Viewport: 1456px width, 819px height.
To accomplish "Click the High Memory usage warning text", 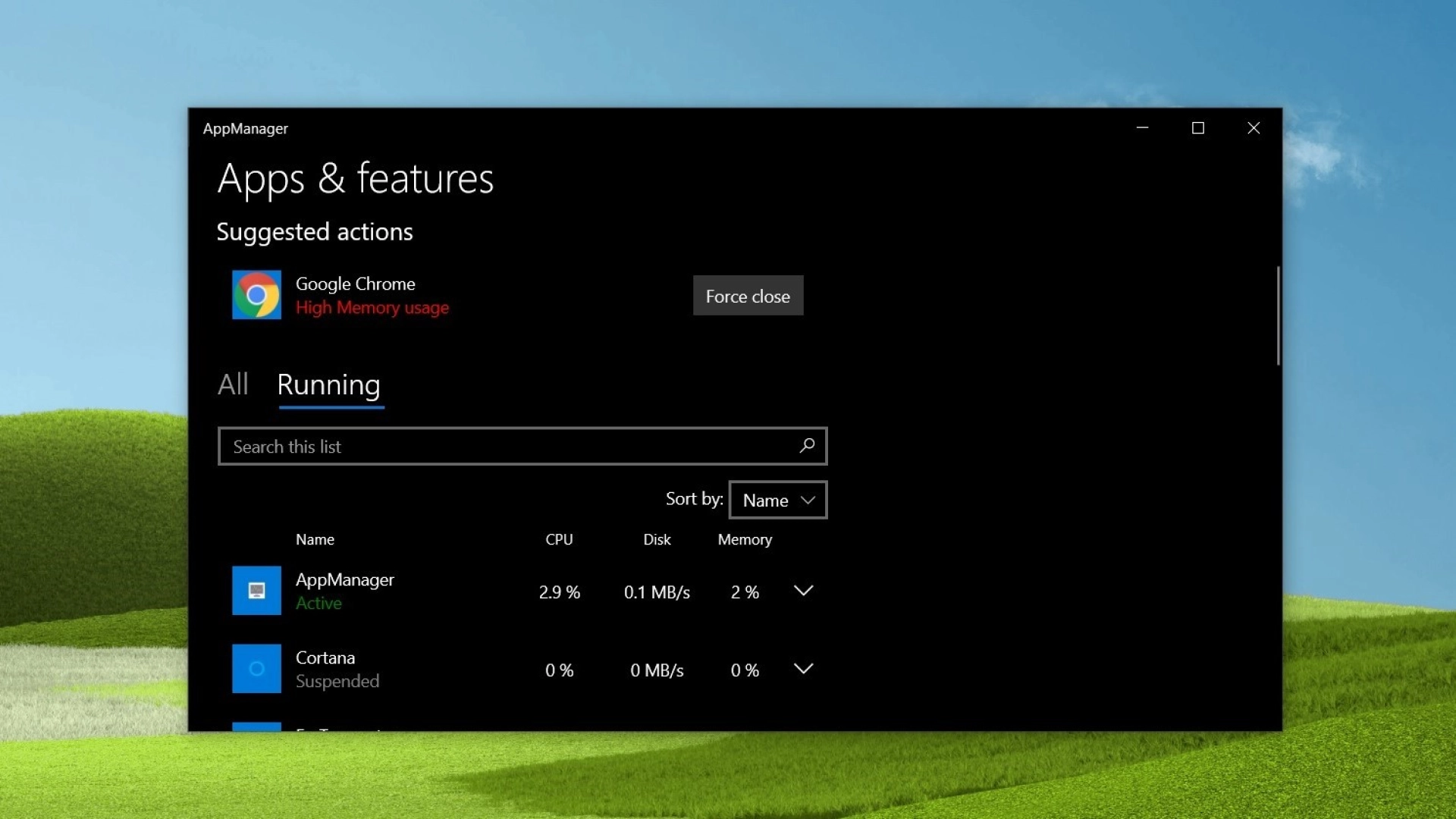I will (372, 307).
